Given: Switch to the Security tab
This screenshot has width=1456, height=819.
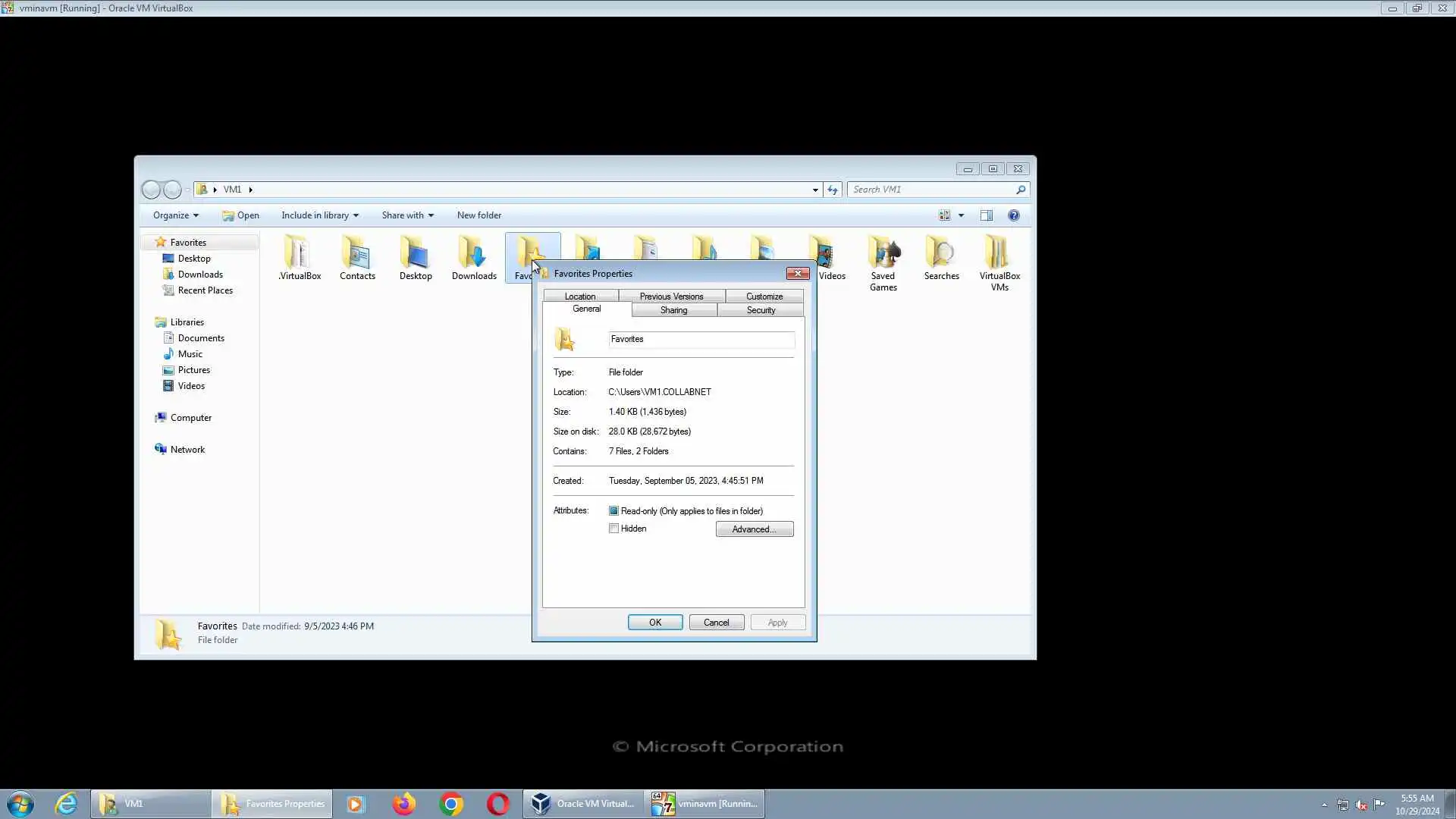Looking at the screenshot, I should [x=761, y=310].
